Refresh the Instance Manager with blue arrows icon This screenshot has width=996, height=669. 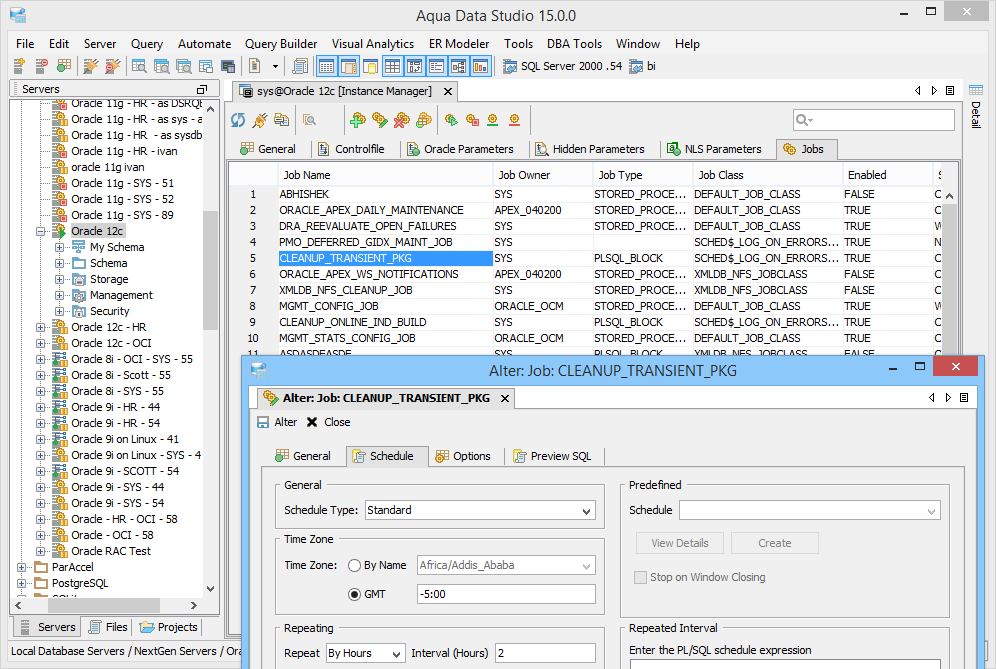[x=238, y=120]
